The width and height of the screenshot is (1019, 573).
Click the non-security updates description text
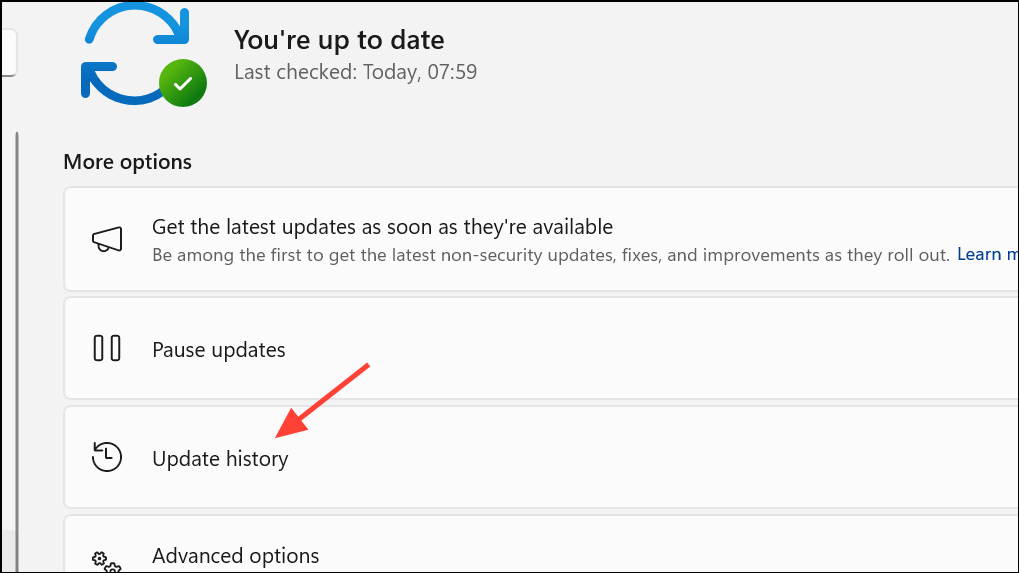(x=550, y=255)
